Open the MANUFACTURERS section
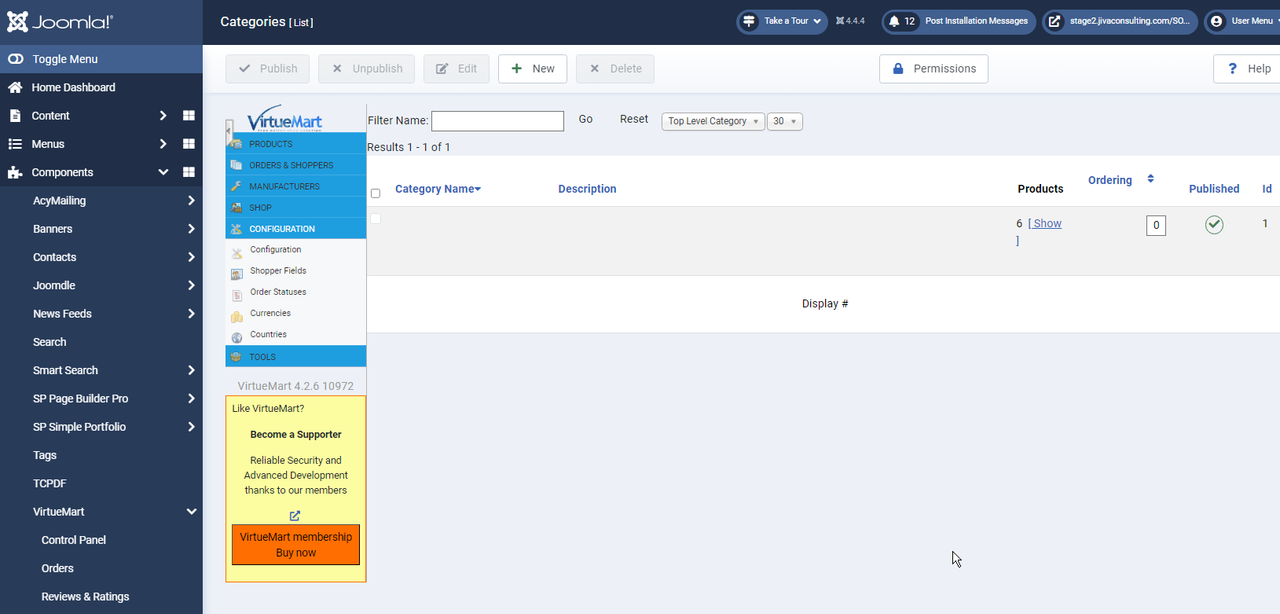The height and width of the screenshot is (614, 1280). [296, 186]
